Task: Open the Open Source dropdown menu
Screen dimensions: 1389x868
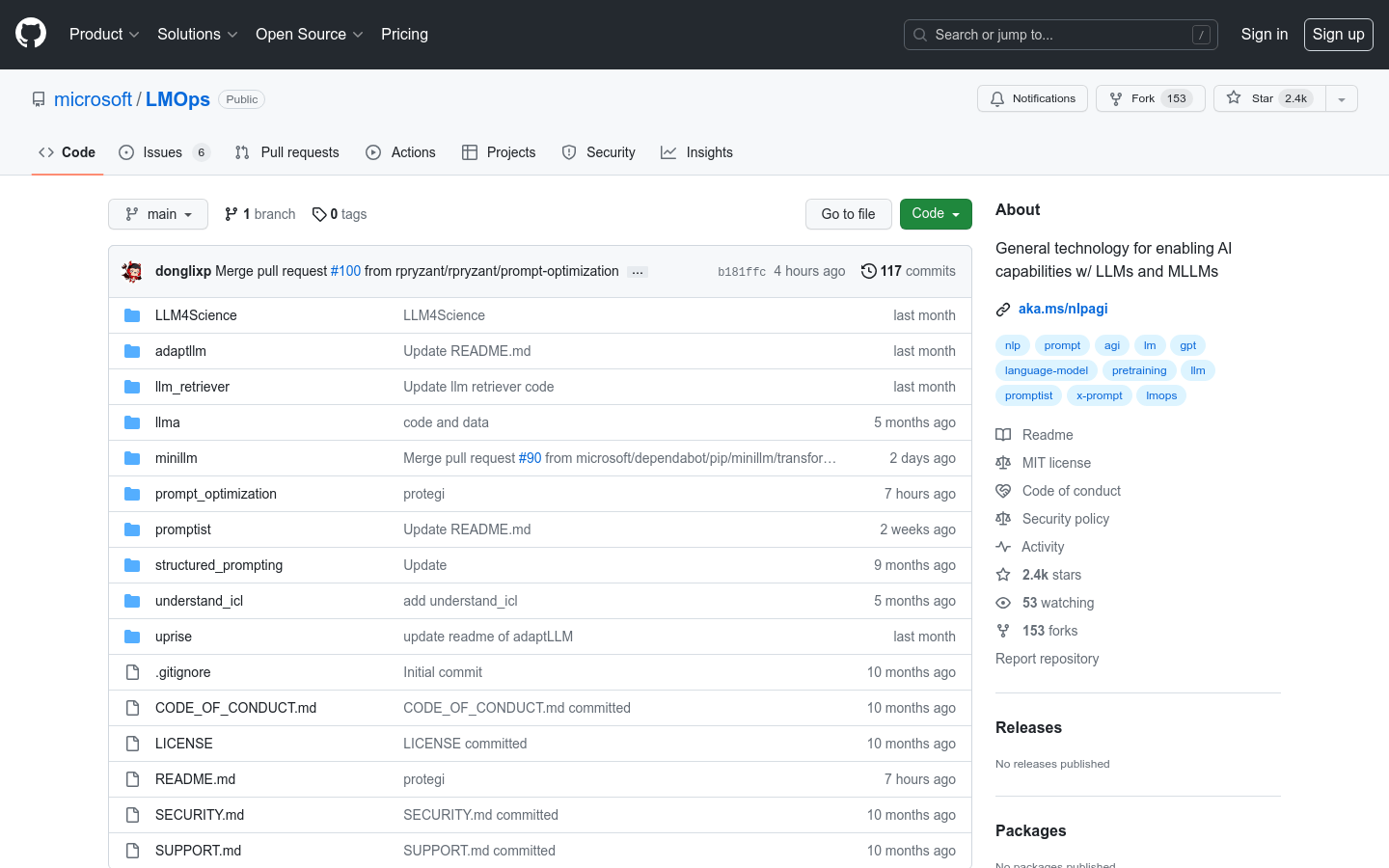Action: [309, 34]
